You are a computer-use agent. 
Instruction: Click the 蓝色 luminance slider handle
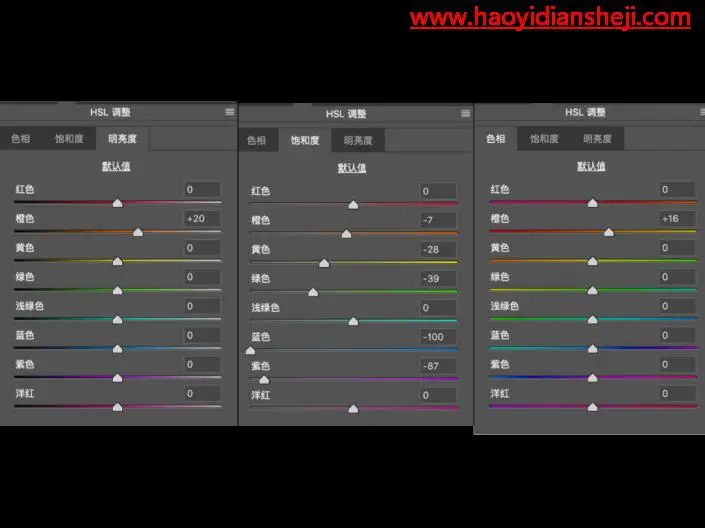tap(117, 349)
